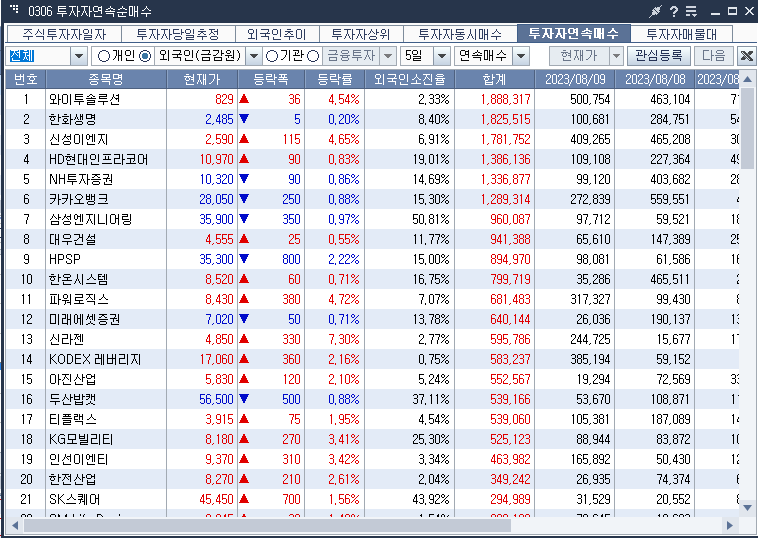Select stock 한화생명
This screenshot has height=538, width=758.
tap(73, 119)
